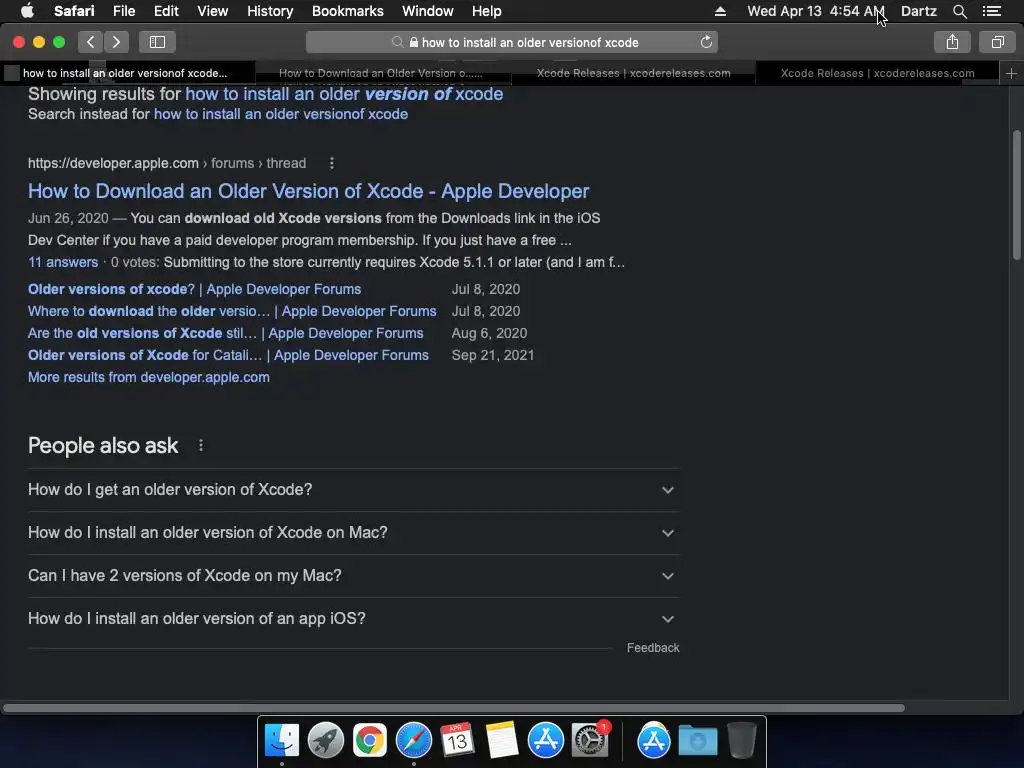Click the Feedback link below the questions
This screenshot has height=768, width=1024.
[x=653, y=648]
